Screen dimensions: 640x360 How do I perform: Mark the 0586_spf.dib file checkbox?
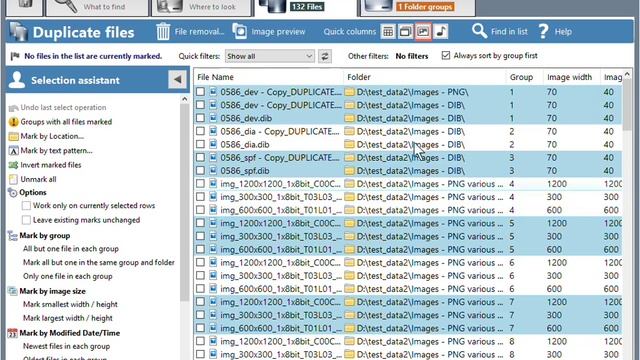coord(200,170)
